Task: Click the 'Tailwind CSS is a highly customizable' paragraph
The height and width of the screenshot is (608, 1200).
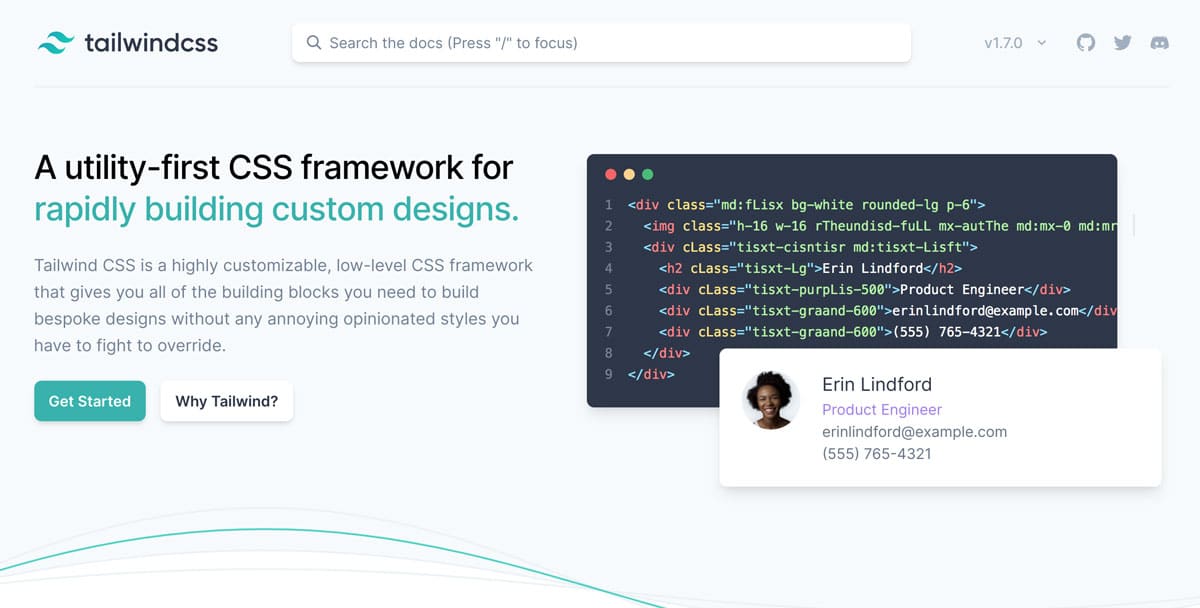Action: [x=284, y=305]
